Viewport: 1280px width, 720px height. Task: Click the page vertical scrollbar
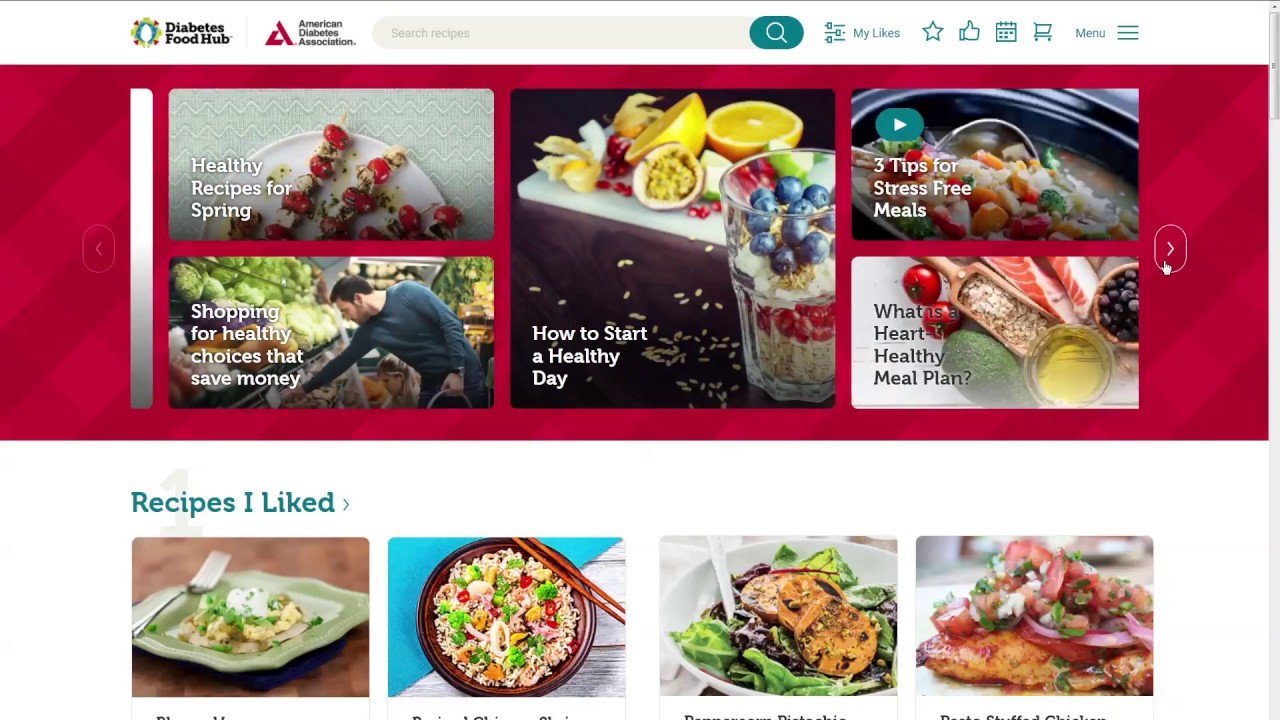pyautogui.click(x=1274, y=360)
